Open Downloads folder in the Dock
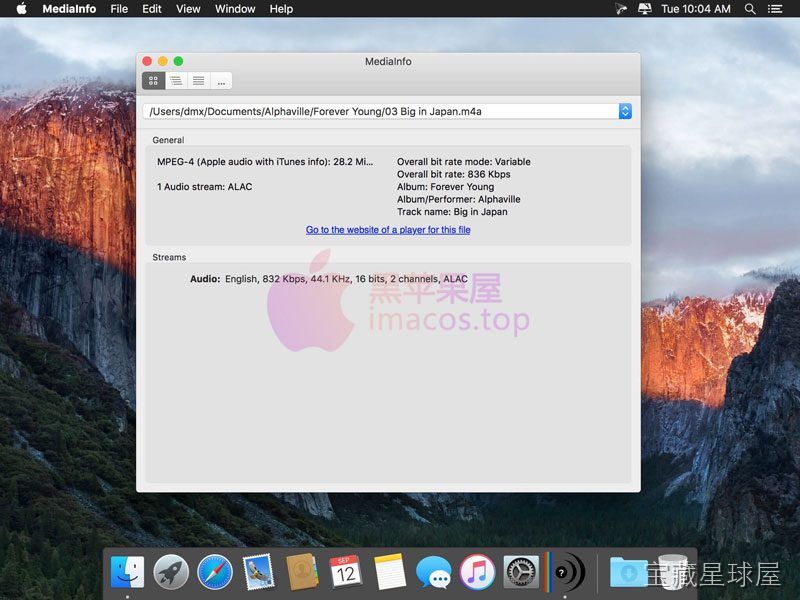 tap(629, 572)
